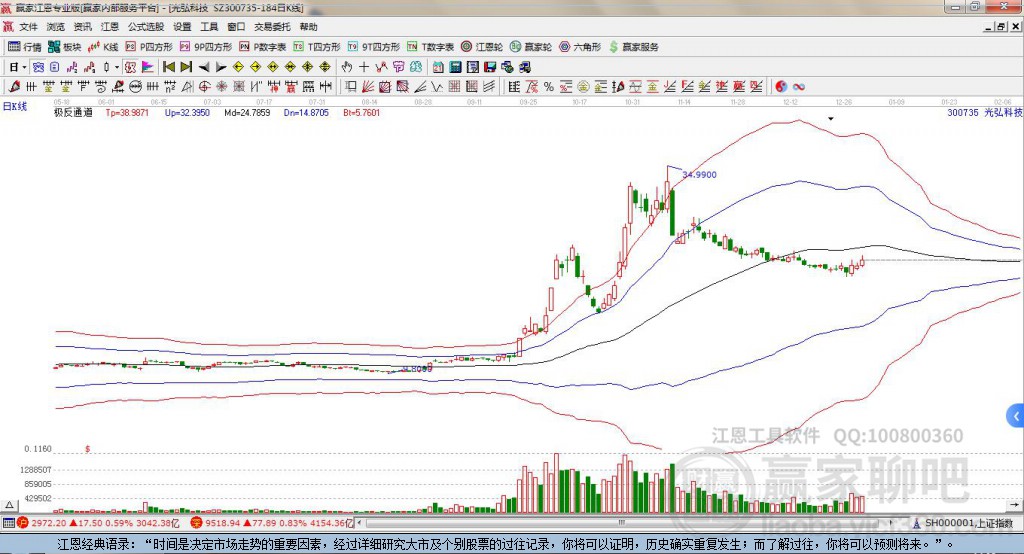The image size is (1024, 554).
Task: Click the colored flag marker icon
Action: tap(148, 67)
